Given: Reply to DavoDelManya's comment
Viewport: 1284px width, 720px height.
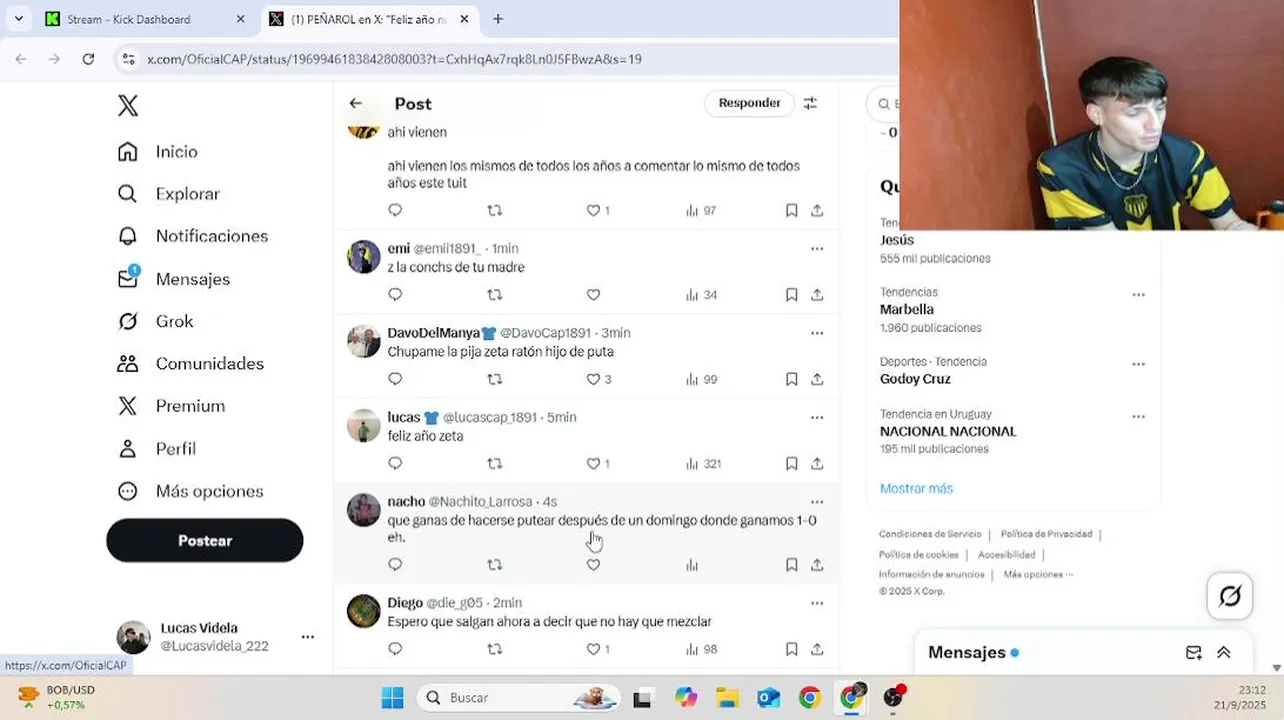Looking at the screenshot, I should tap(395, 379).
